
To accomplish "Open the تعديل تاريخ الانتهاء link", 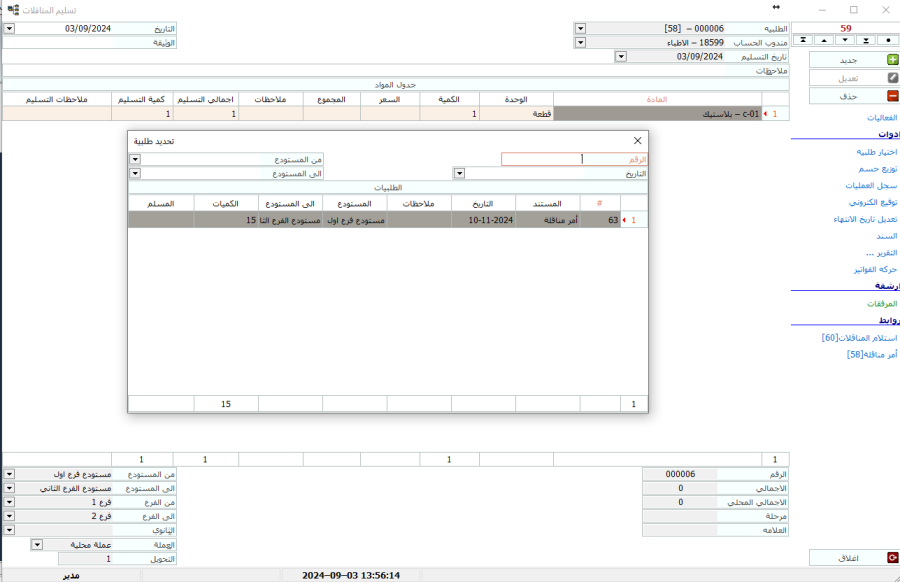I will click(x=865, y=219).
